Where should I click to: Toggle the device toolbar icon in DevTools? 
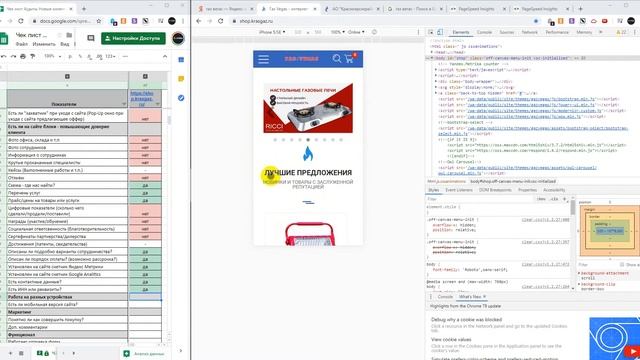tap(440, 32)
